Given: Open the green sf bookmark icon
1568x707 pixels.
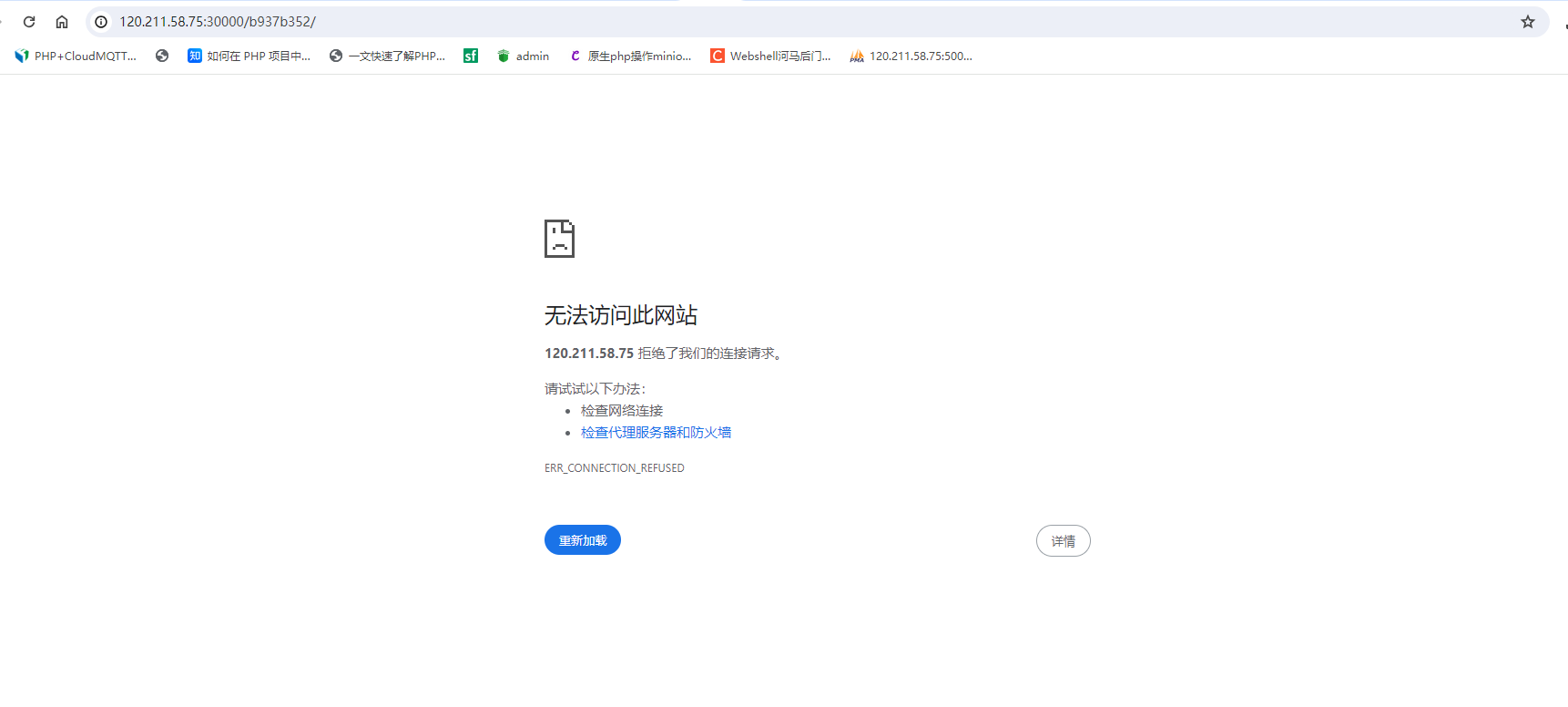Looking at the screenshot, I should pos(471,56).
